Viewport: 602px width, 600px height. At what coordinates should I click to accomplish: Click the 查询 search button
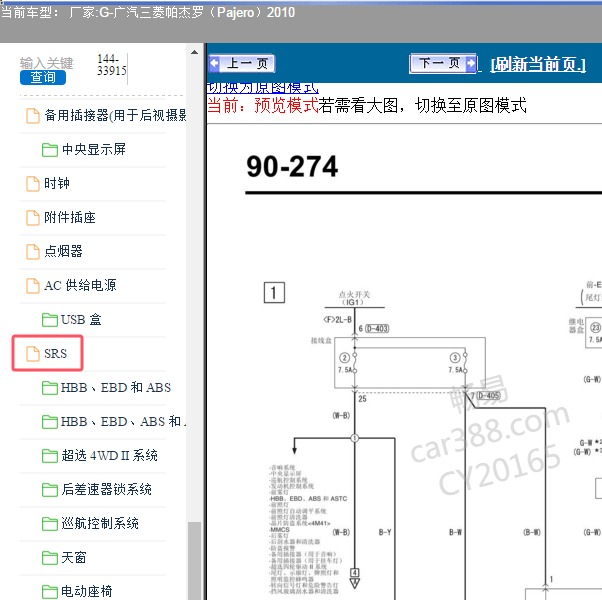43,77
